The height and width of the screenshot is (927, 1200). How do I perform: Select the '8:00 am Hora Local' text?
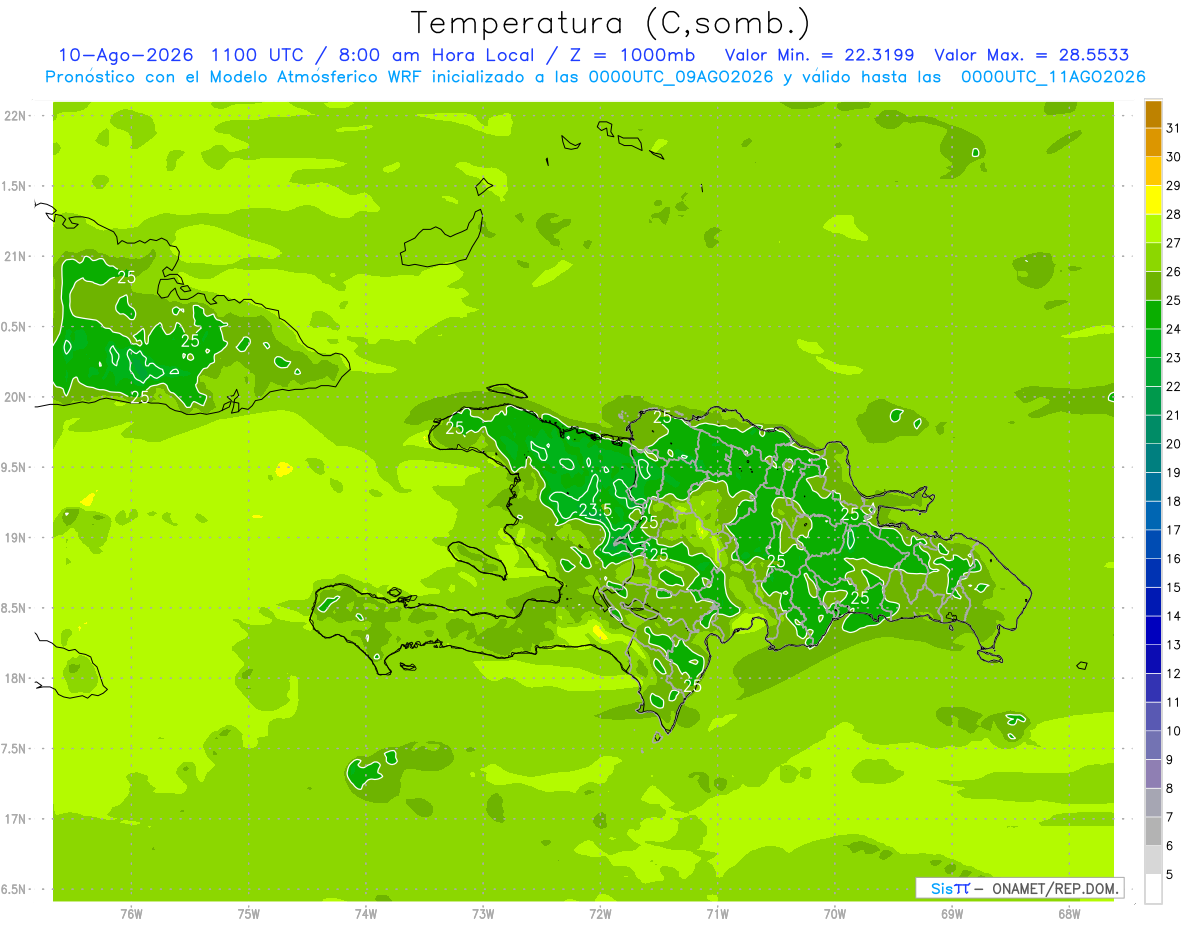pyautogui.click(x=436, y=55)
